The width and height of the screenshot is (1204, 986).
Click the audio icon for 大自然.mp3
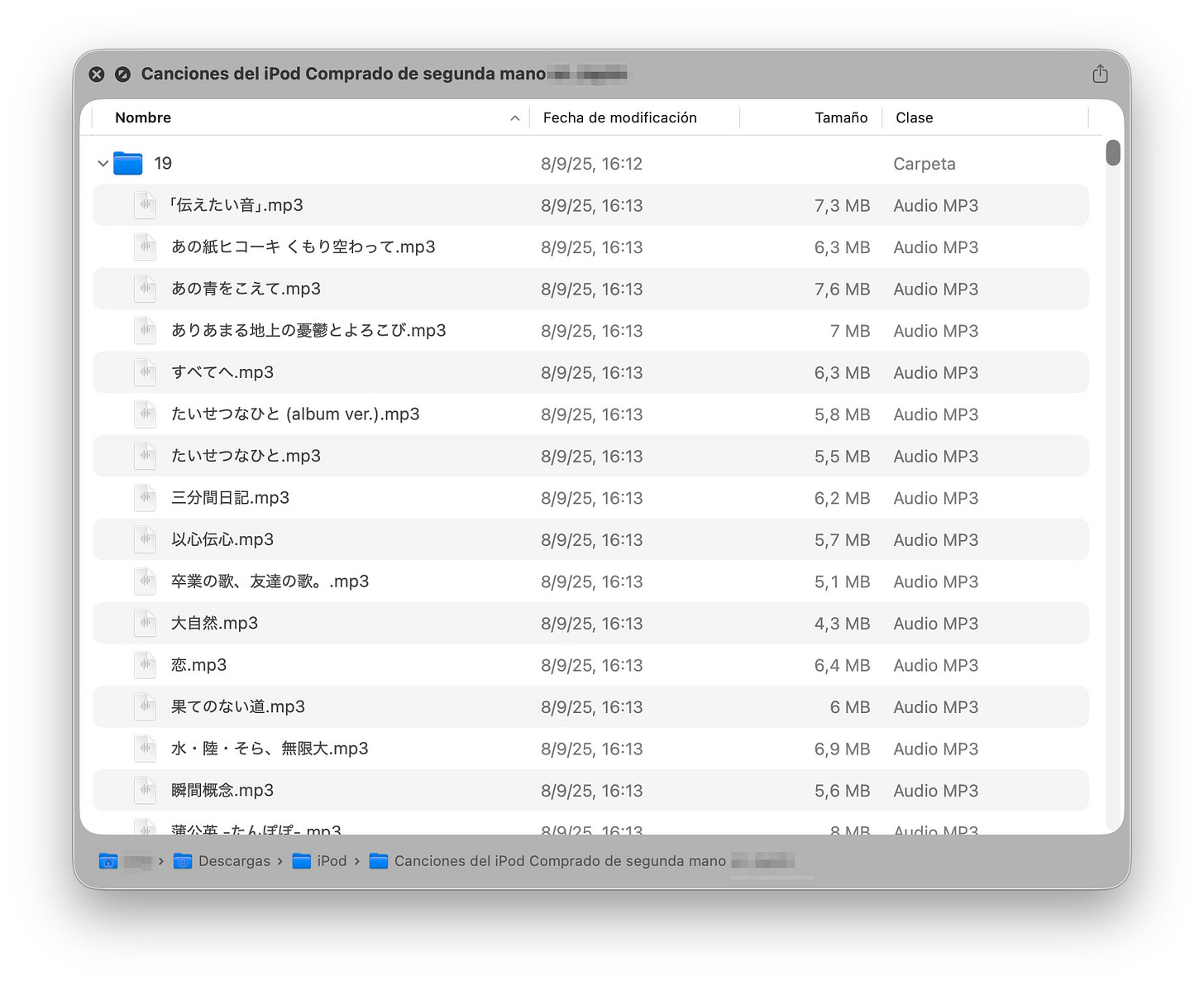click(145, 623)
